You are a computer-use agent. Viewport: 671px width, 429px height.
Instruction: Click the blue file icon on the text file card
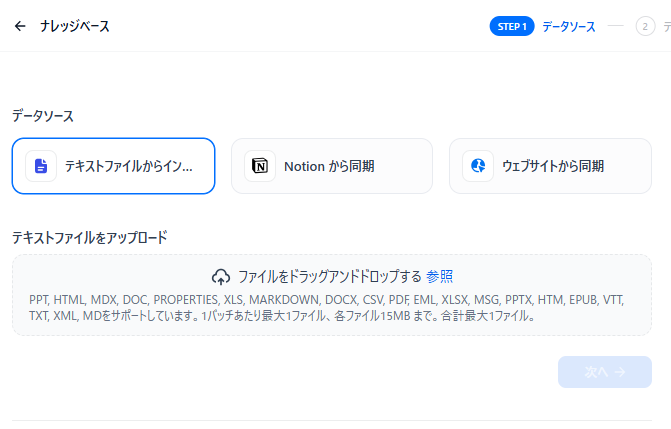tap(40, 166)
